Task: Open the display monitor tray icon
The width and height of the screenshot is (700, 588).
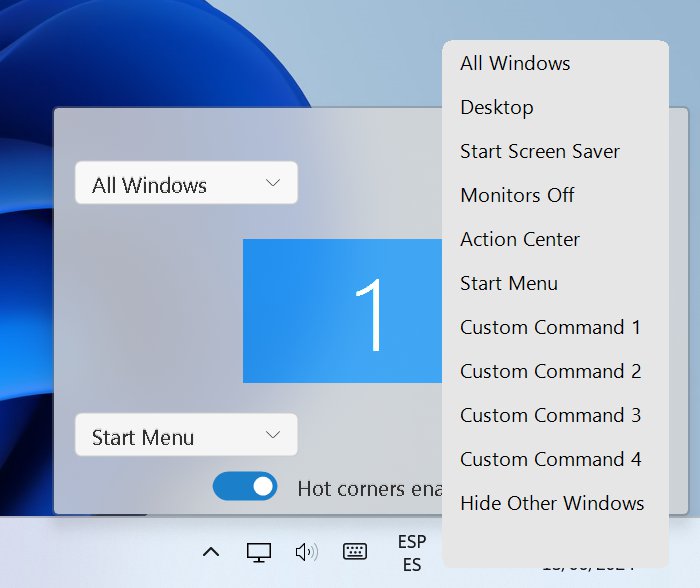Action: coord(259,552)
